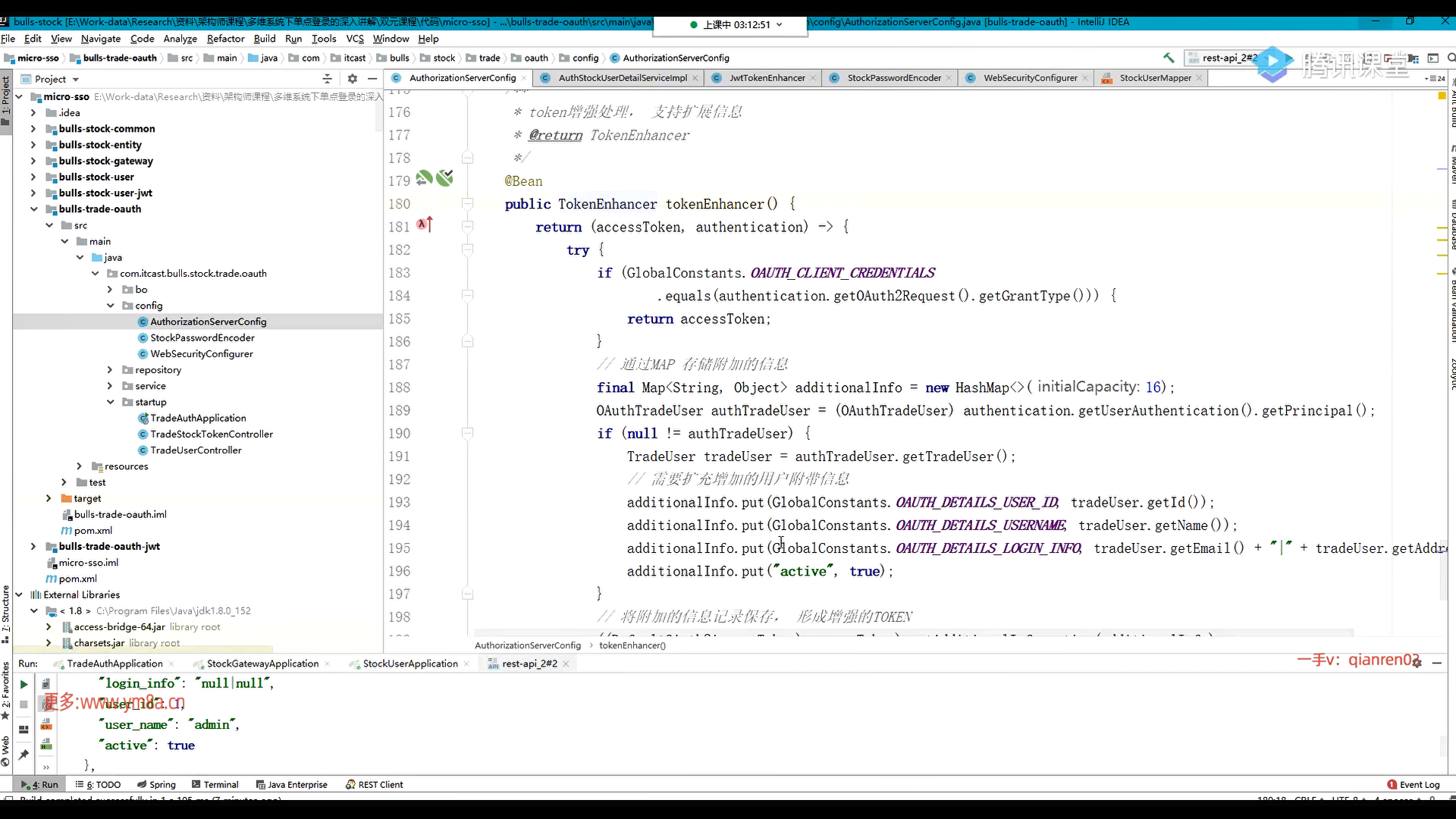Image resolution: width=1456 pixels, height=819 pixels.
Task: Open the Terminal tool window
Action: pyautogui.click(x=215, y=785)
